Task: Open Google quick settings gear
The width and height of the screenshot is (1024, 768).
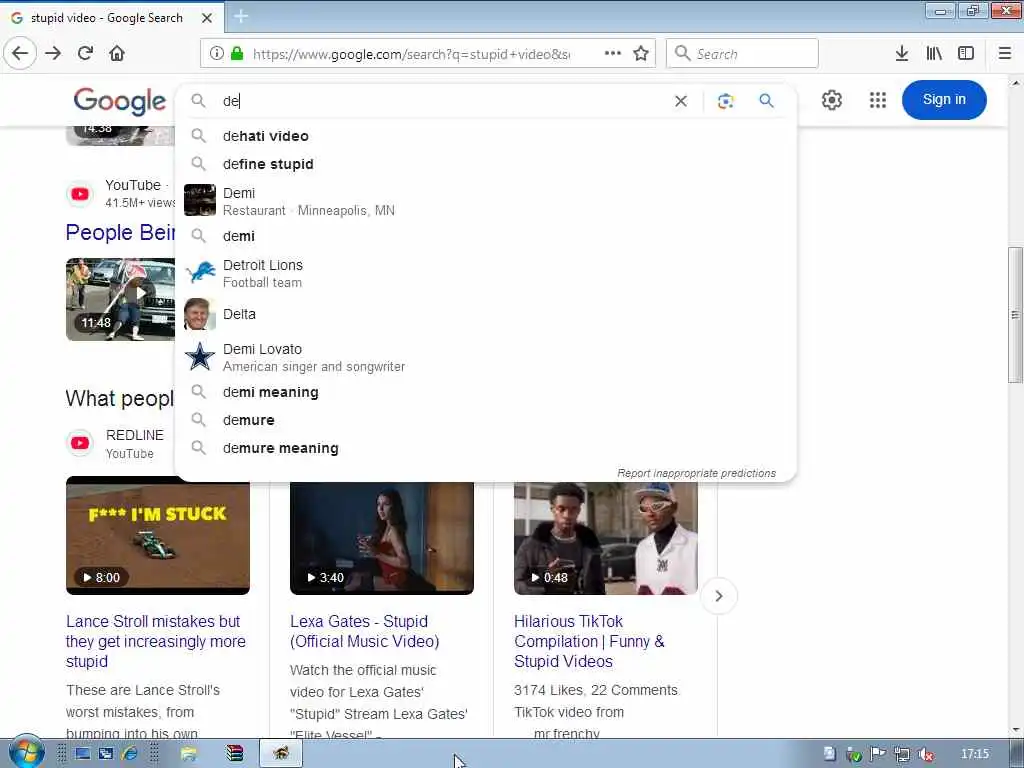Action: (x=831, y=100)
